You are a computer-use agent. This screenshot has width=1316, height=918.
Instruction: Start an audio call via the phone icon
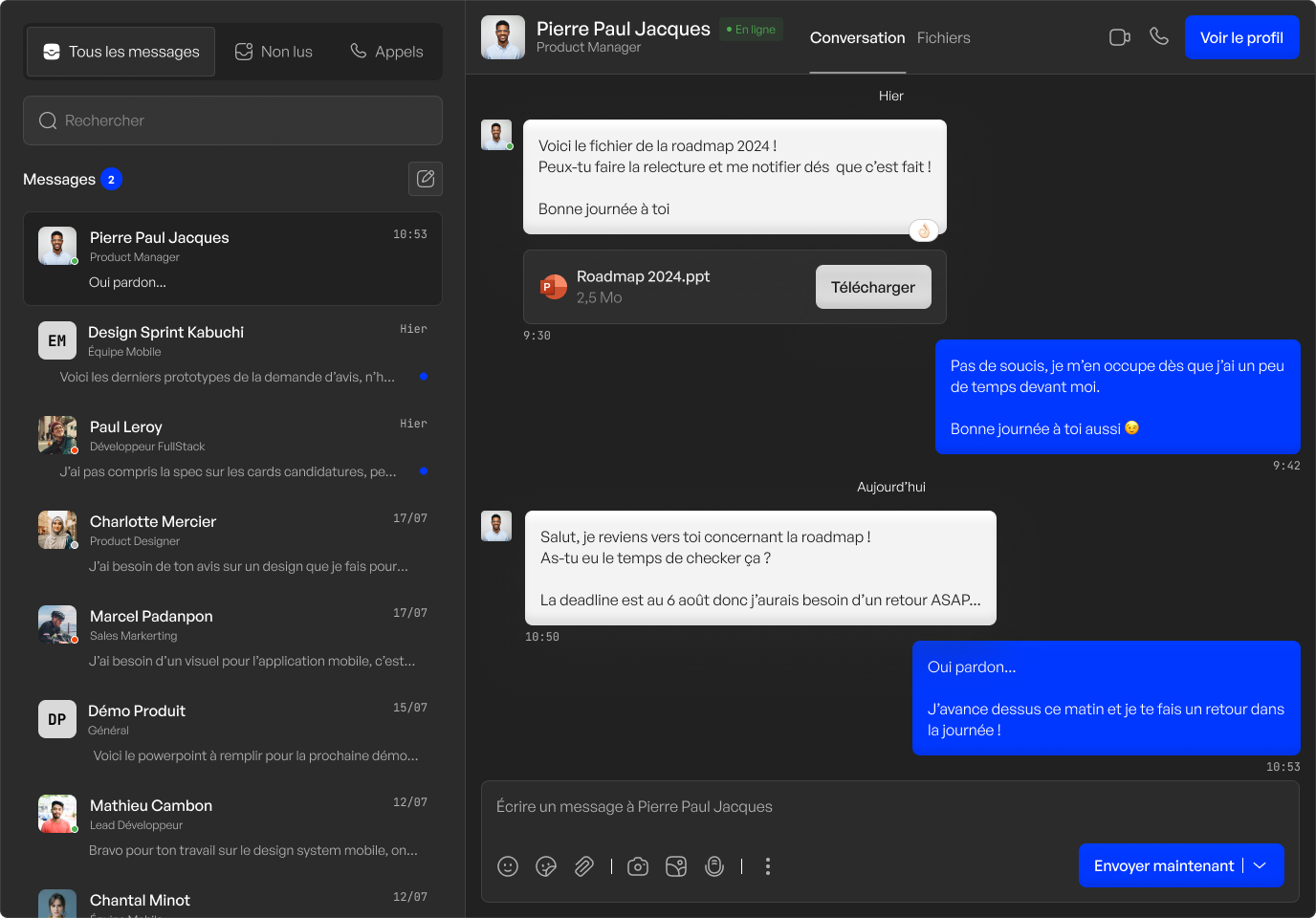(x=1159, y=36)
